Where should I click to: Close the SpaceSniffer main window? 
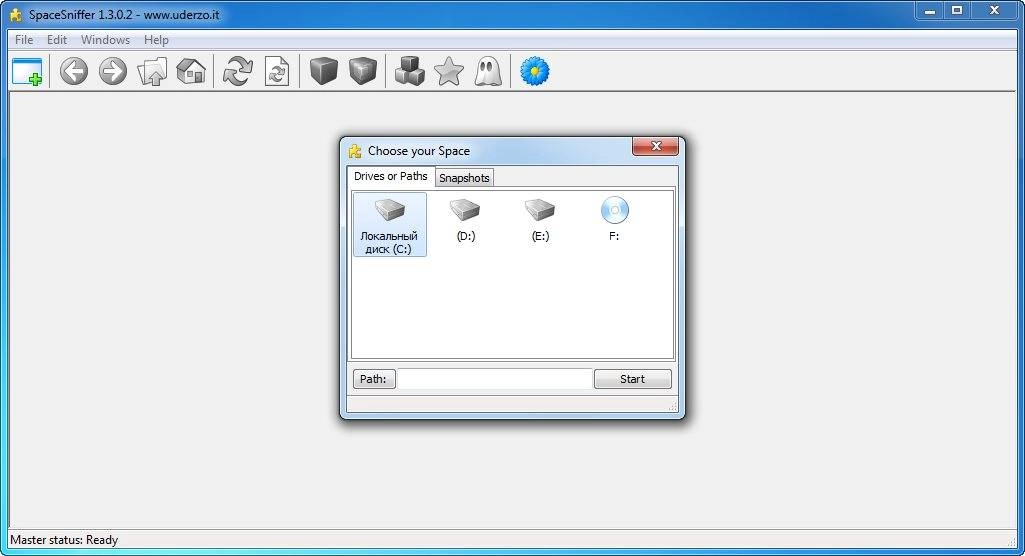point(994,10)
